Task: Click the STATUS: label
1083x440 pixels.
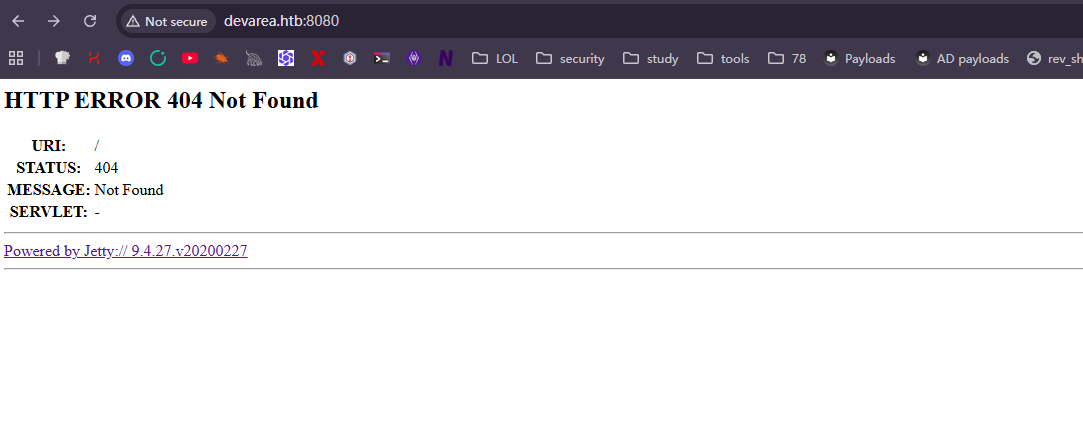Action: [49, 168]
